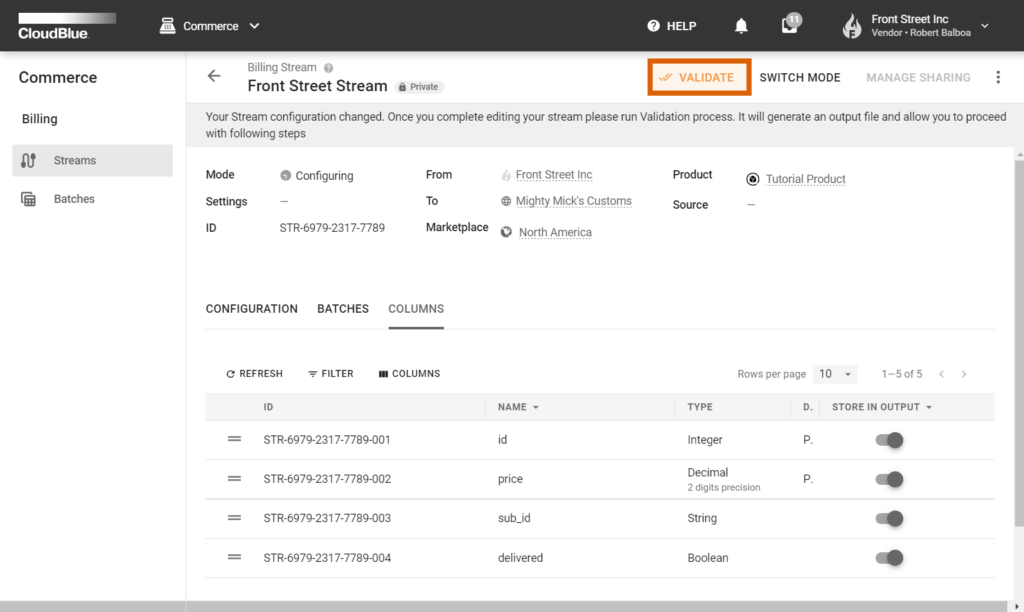
Task: Refresh the columns table
Action: (254, 374)
